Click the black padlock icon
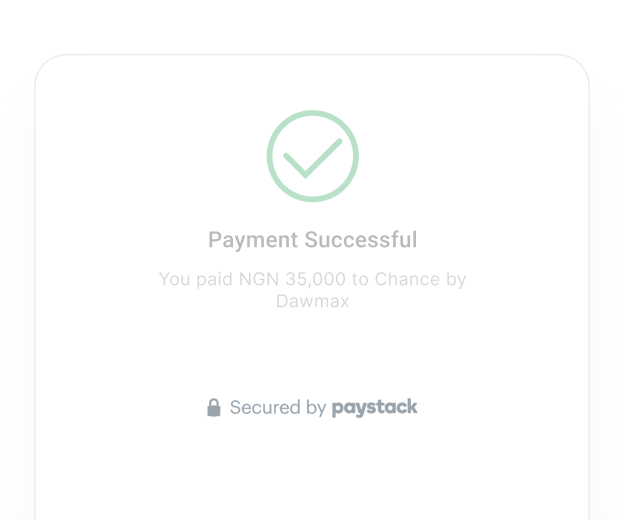This screenshot has height=520, width=624. [x=213, y=408]
